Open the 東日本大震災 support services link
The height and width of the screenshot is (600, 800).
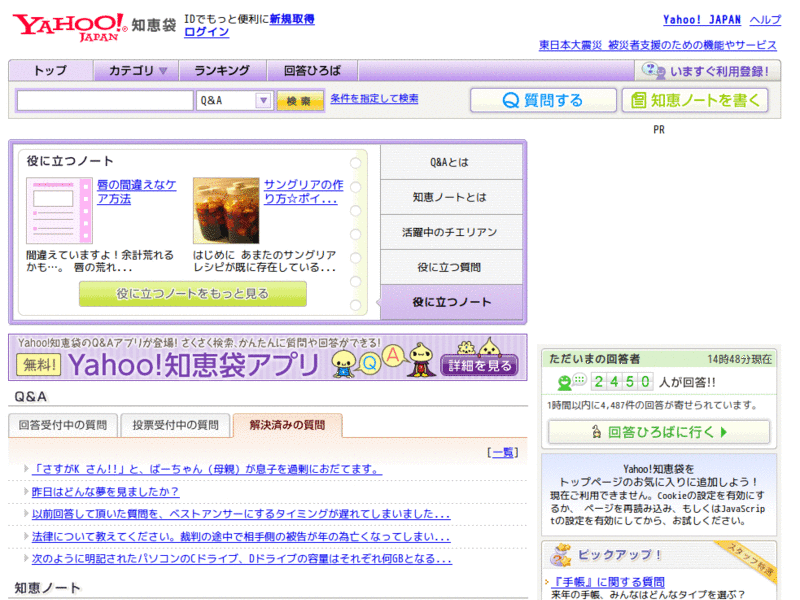(658, 45)
